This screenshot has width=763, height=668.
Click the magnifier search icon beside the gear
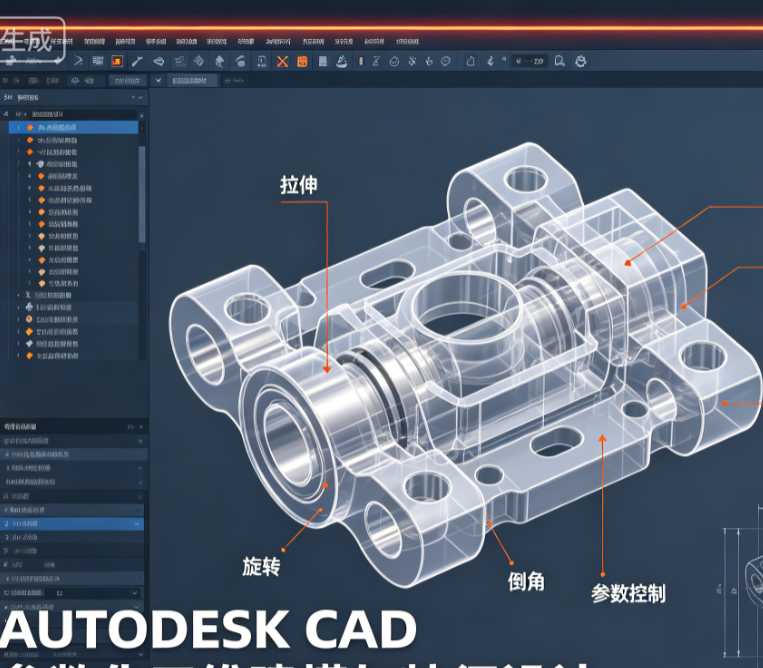click(560, 61)
